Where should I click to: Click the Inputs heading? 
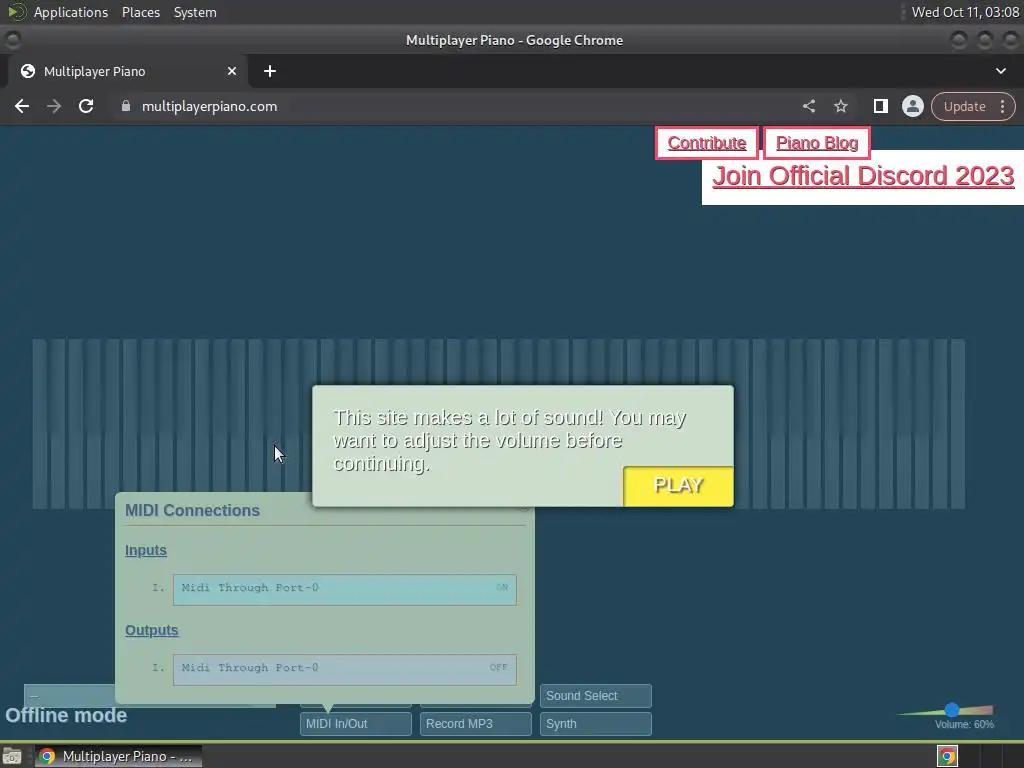click(146, 551)
